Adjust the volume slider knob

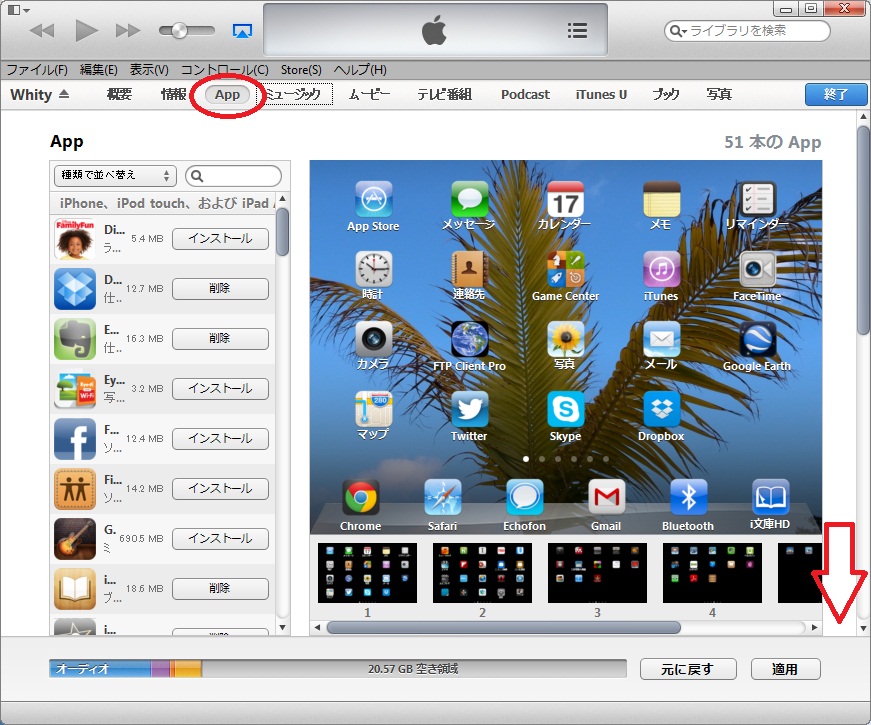click(x=179, y=31)
